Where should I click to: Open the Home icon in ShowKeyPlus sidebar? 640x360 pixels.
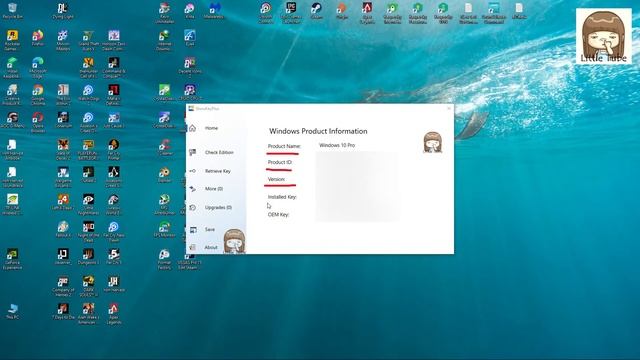192,128
